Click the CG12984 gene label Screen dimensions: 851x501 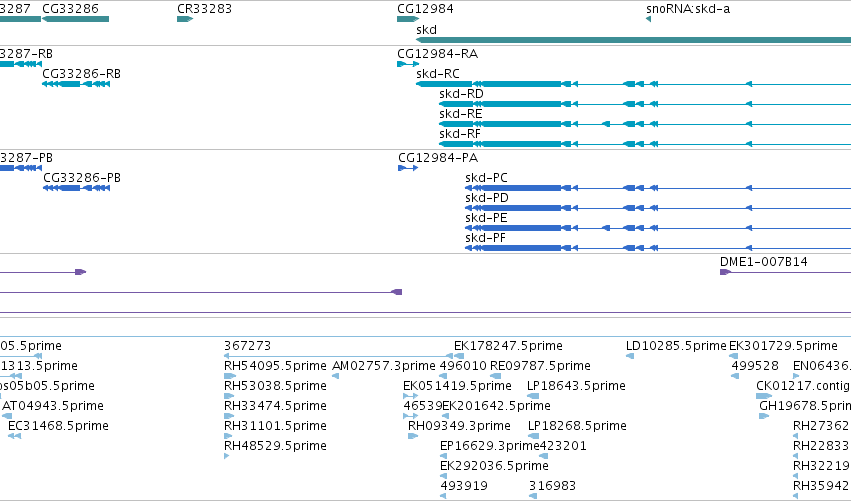426,9
